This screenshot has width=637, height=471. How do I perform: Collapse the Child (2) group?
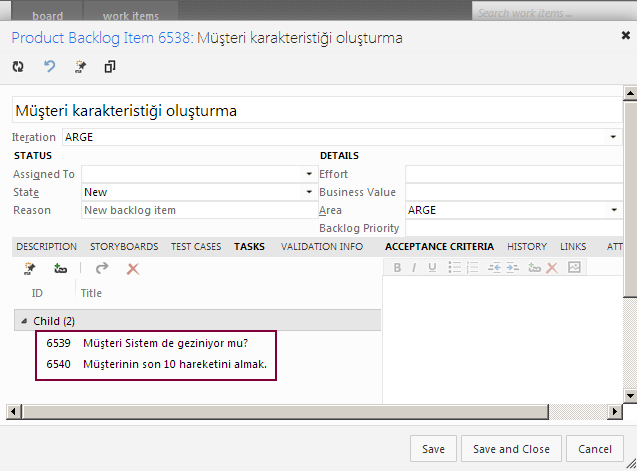pos(24,321)
